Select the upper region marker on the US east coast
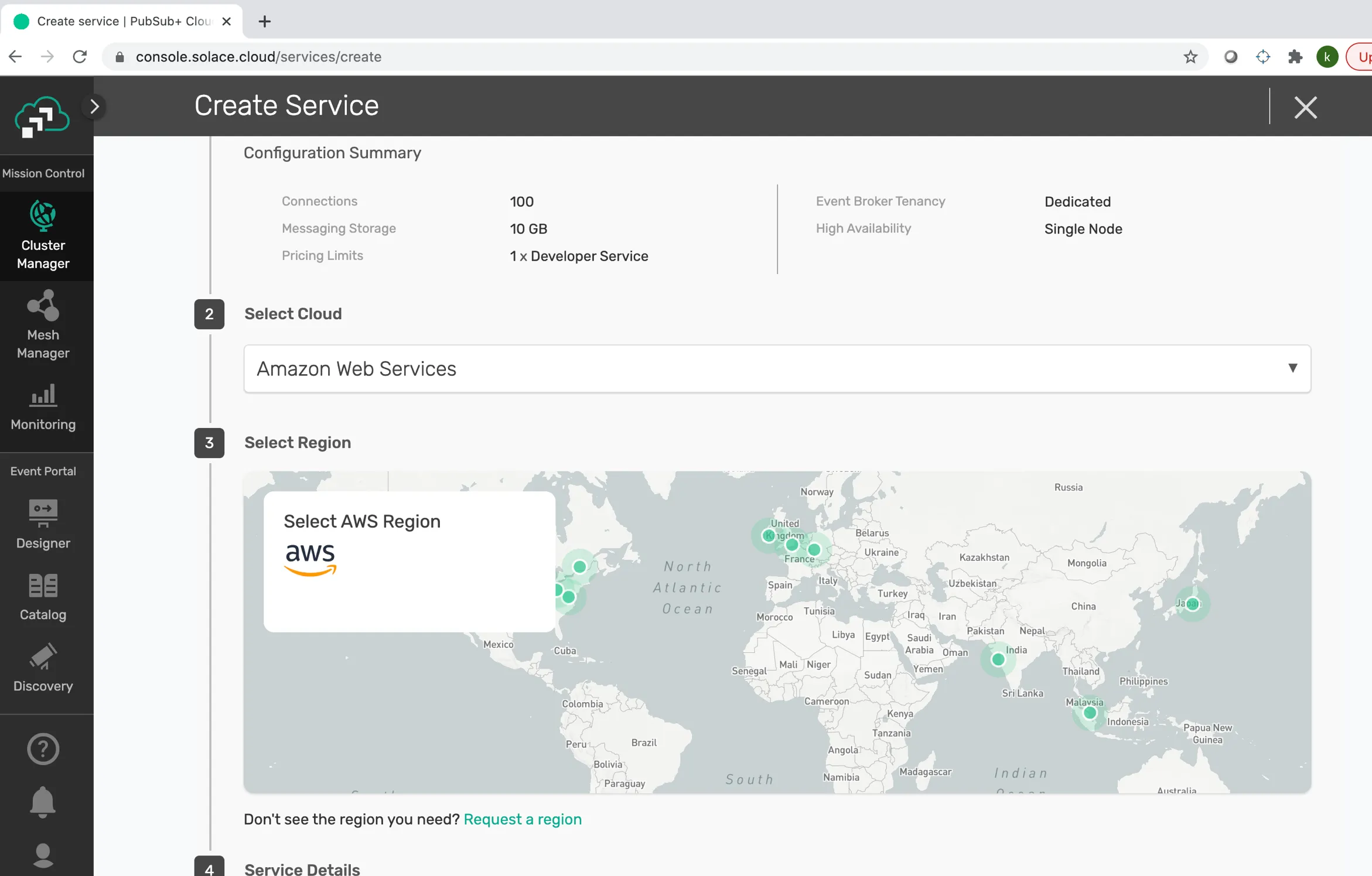The image size is (1372, 876). click(579, 566)
